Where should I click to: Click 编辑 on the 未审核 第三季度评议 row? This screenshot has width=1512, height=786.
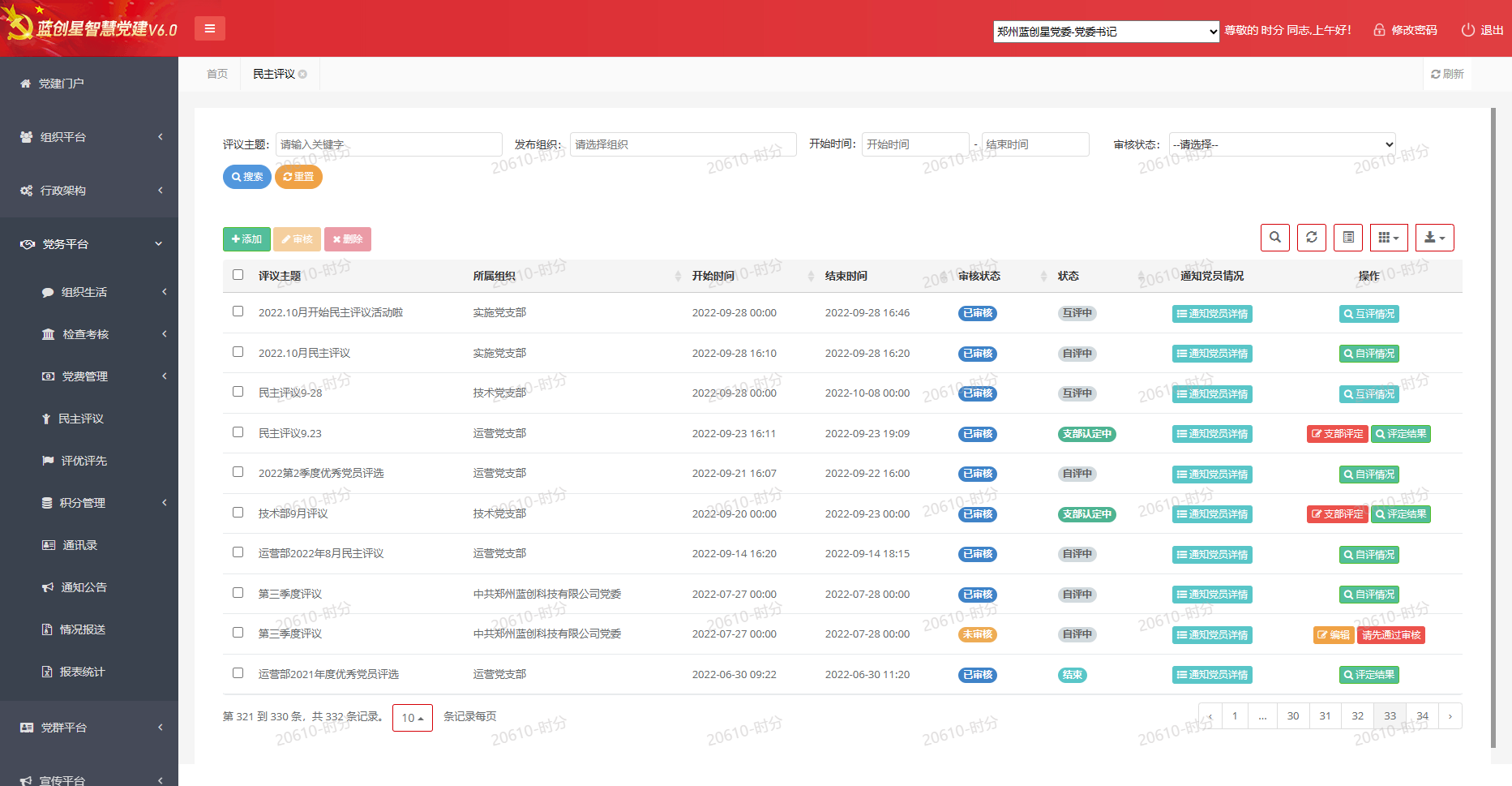click(x=1334, y=635)
